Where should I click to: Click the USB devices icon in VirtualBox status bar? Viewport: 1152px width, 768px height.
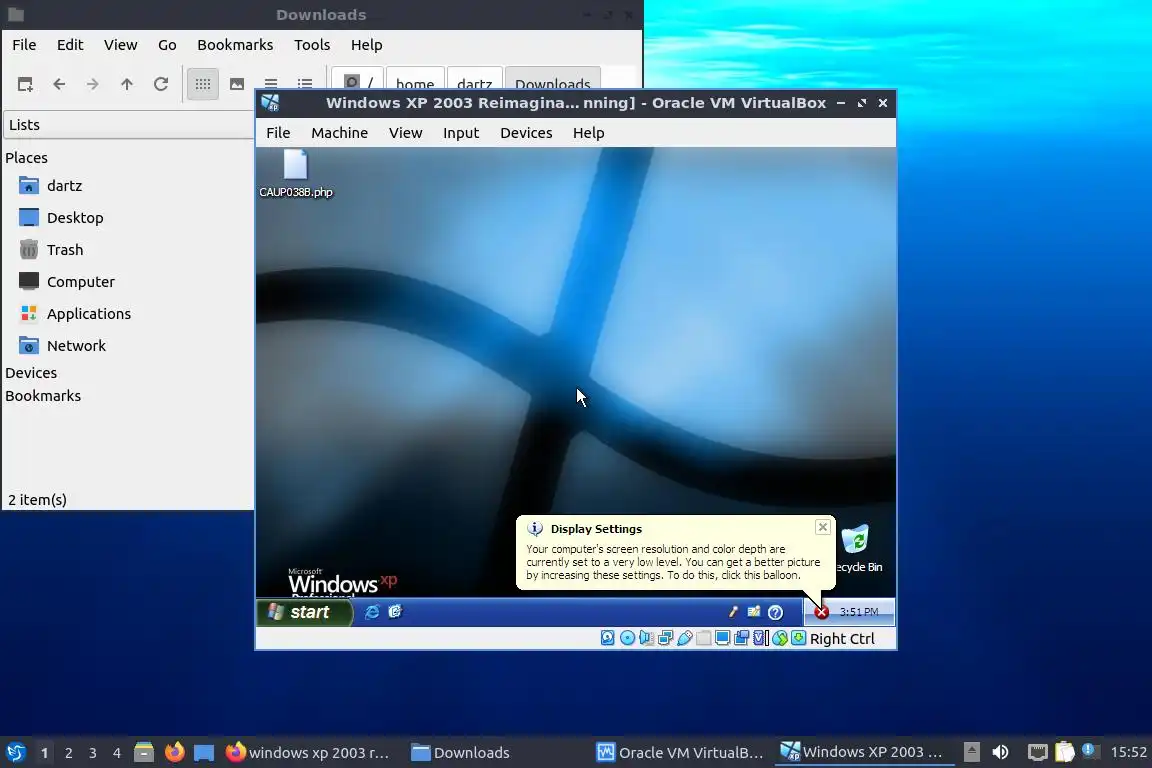click(685, 638)
